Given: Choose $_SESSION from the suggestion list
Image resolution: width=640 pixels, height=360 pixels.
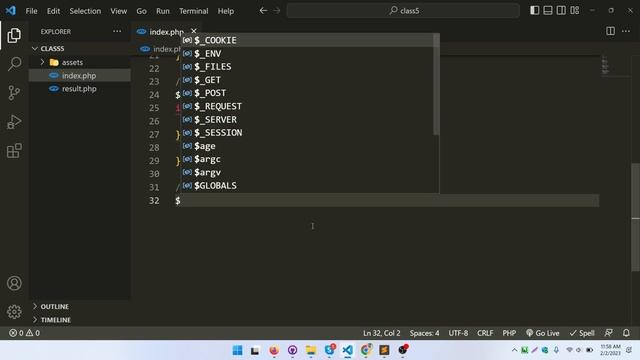Looking at the screenshot, I should pyautogui.click(x=307, y=133).
